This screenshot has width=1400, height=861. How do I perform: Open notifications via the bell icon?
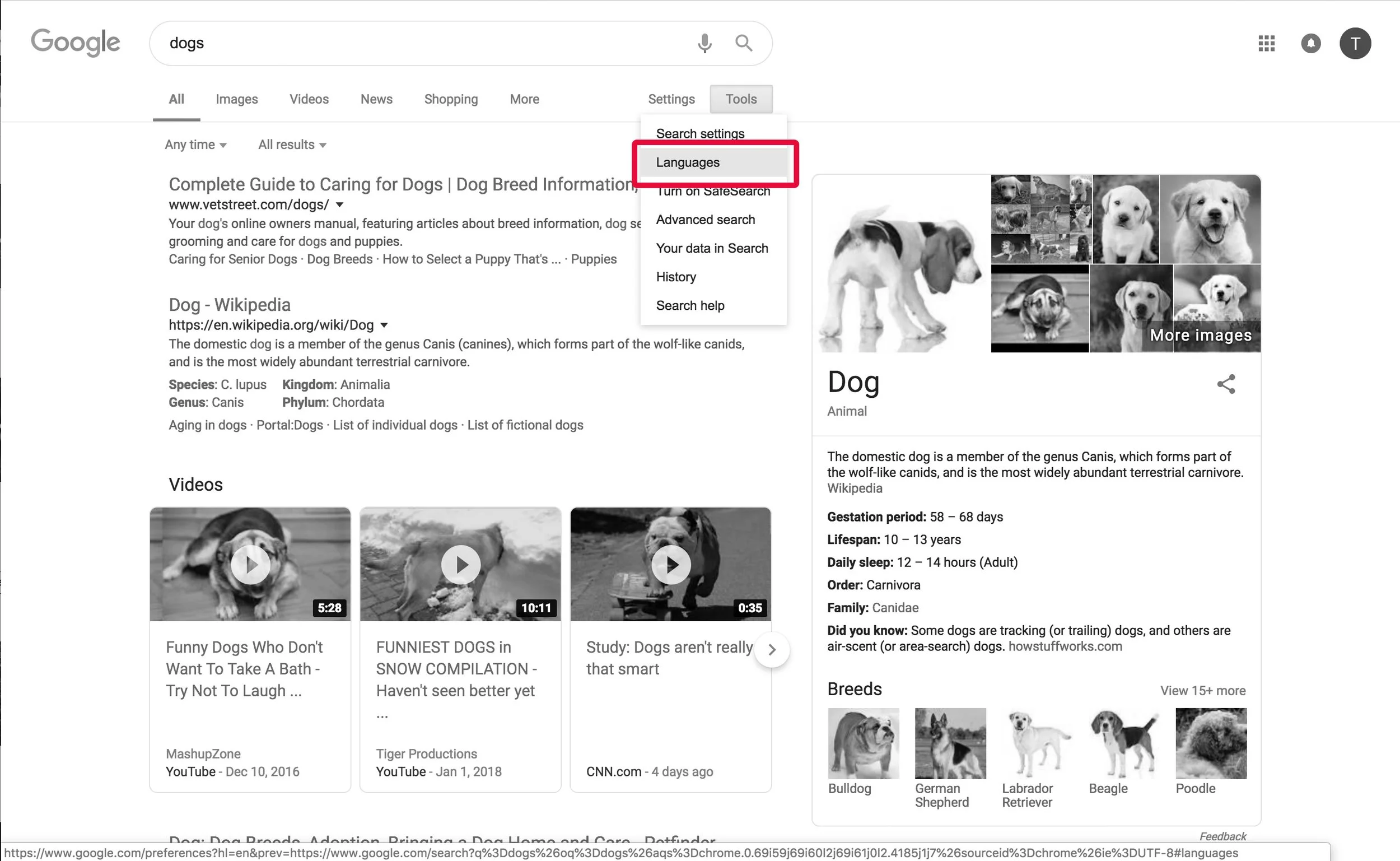pos(1311,43)
